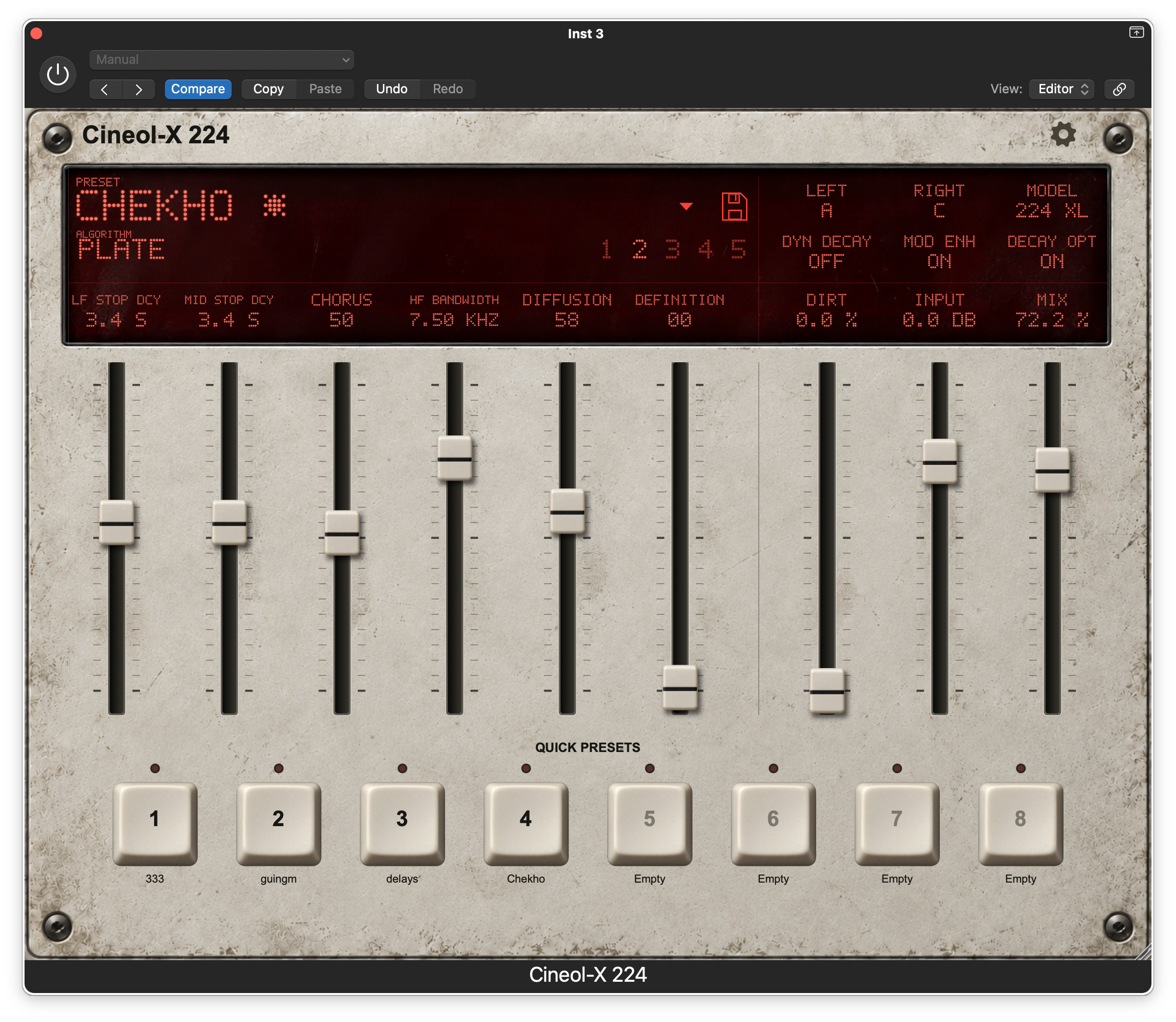Click the MODEL 224 XL display

(x=1051, y=201)
